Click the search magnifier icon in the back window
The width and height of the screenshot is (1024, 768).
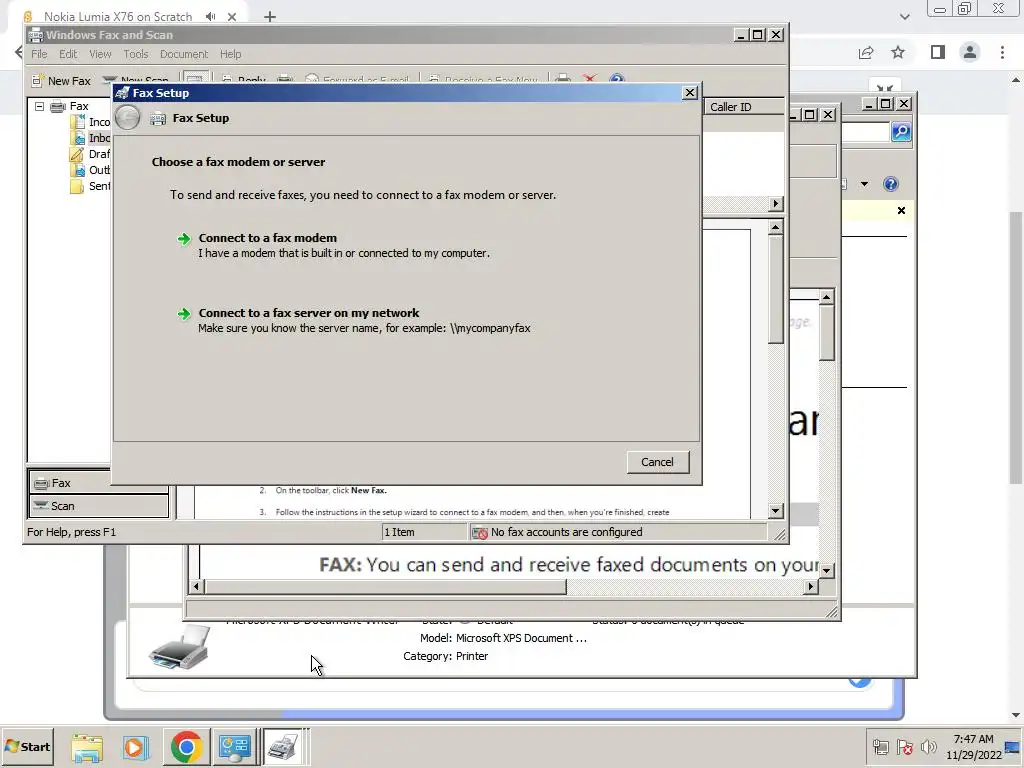click(901, 132)
